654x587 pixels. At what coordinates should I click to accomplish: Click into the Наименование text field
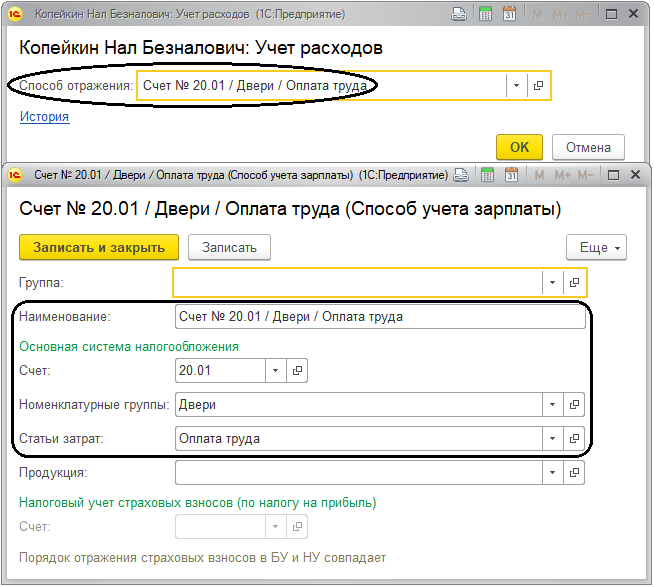pyautogui.click(x=380, y=317)
